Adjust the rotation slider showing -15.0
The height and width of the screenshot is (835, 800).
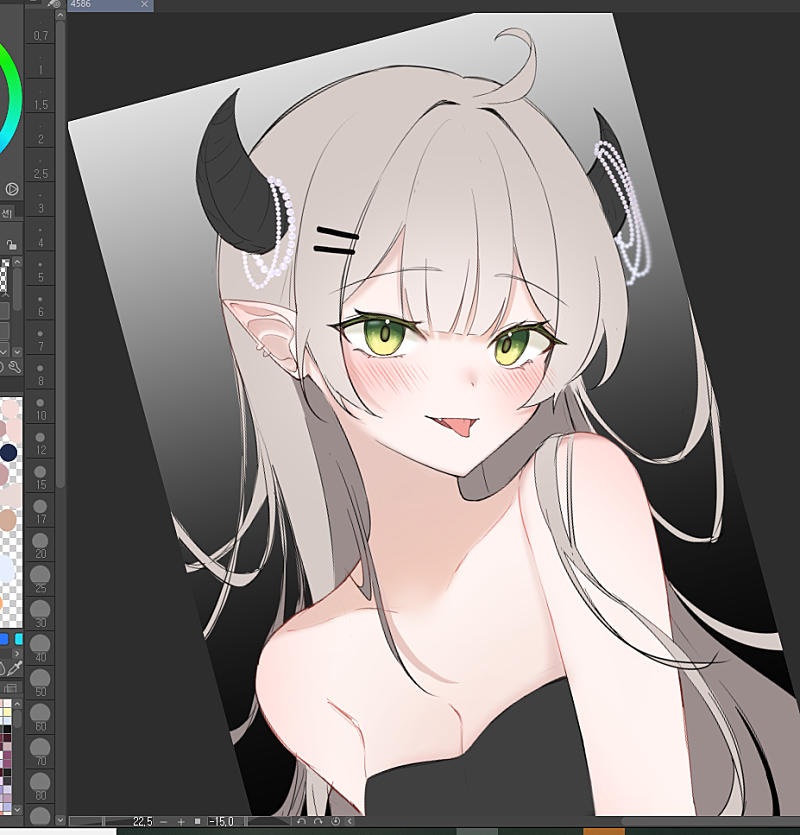(249, 822)
